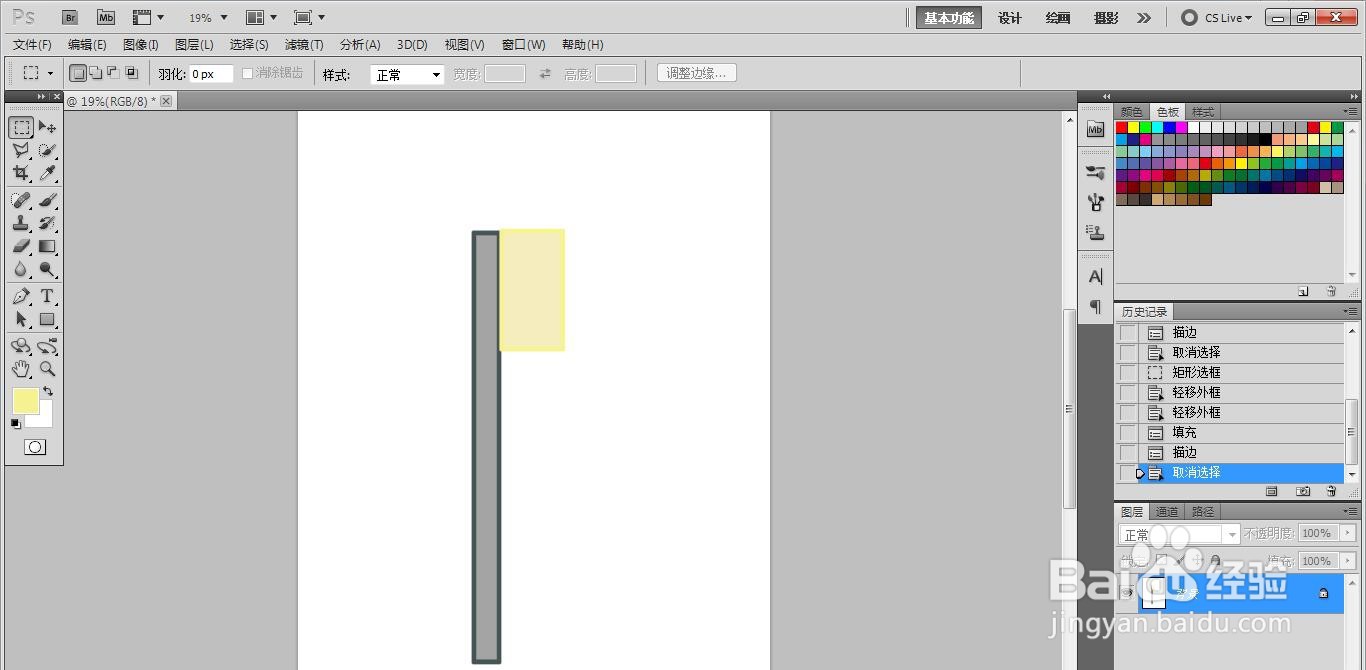Image resolution: width=1366 pixels, height=670 pixels.
Task: Enable the anti-alias (消除锯齿) checkbox
Action: coord(248,74)
